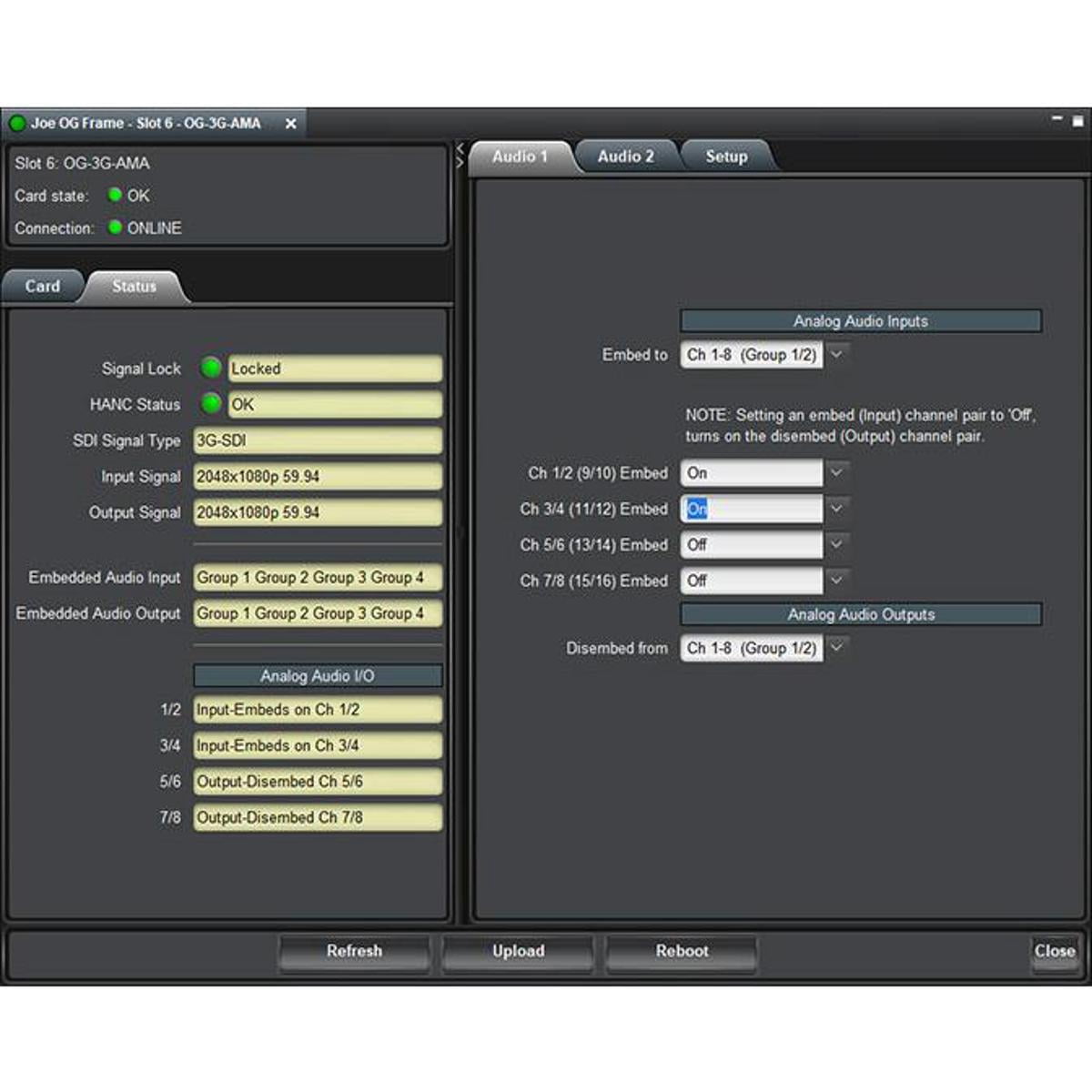Screen dimensions: 1092x1092
Task: Open the Embed to dropdown
Action: 836,354
